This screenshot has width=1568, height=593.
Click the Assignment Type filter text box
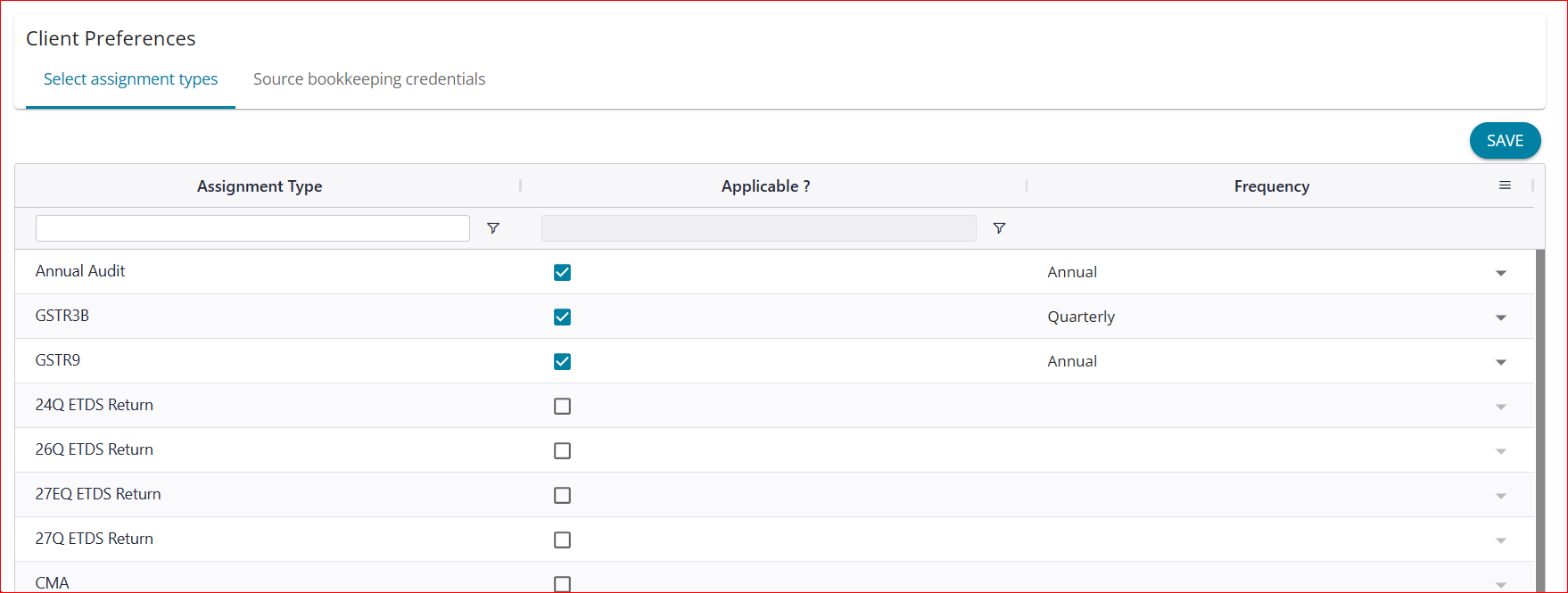tap(252, 228)
